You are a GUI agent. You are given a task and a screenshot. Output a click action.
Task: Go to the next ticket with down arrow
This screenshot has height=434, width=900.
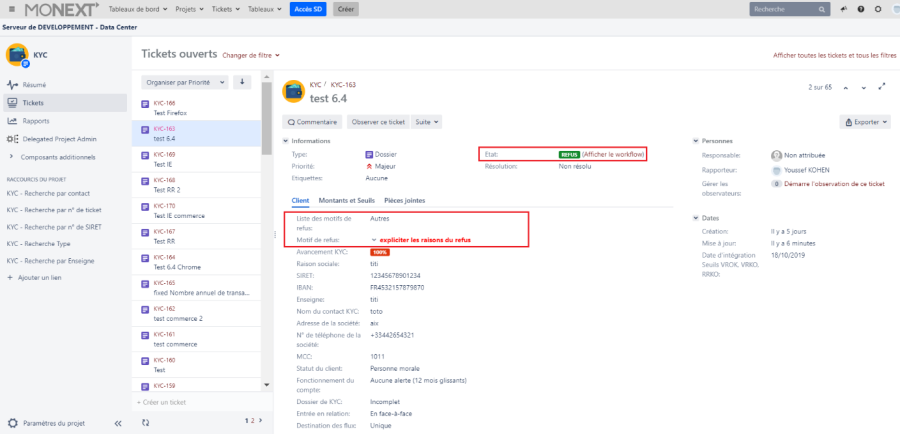click(x=863, y=88)
